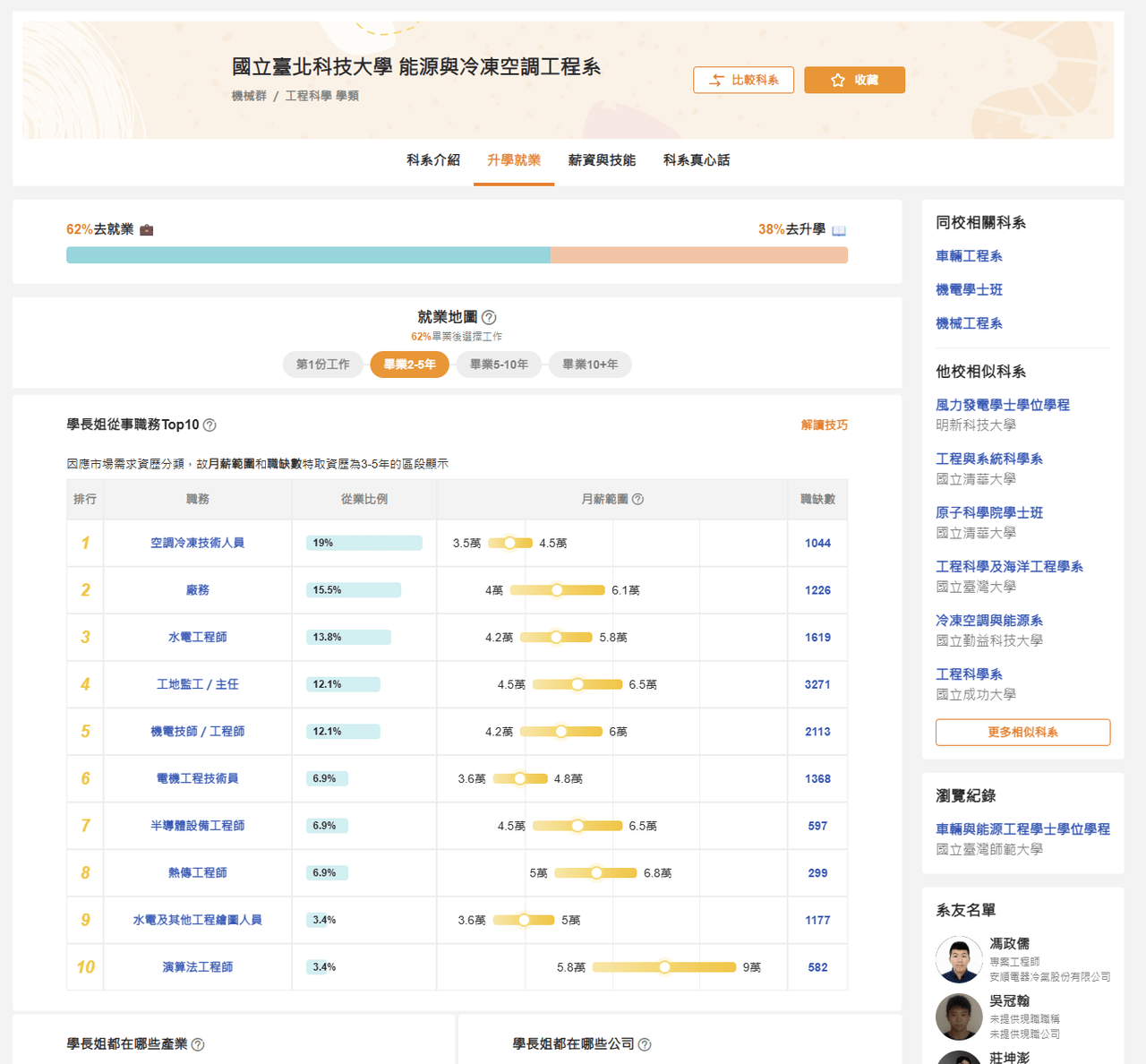
Task: Click the 演算法工程師 salary range slider
Action: 664,967
